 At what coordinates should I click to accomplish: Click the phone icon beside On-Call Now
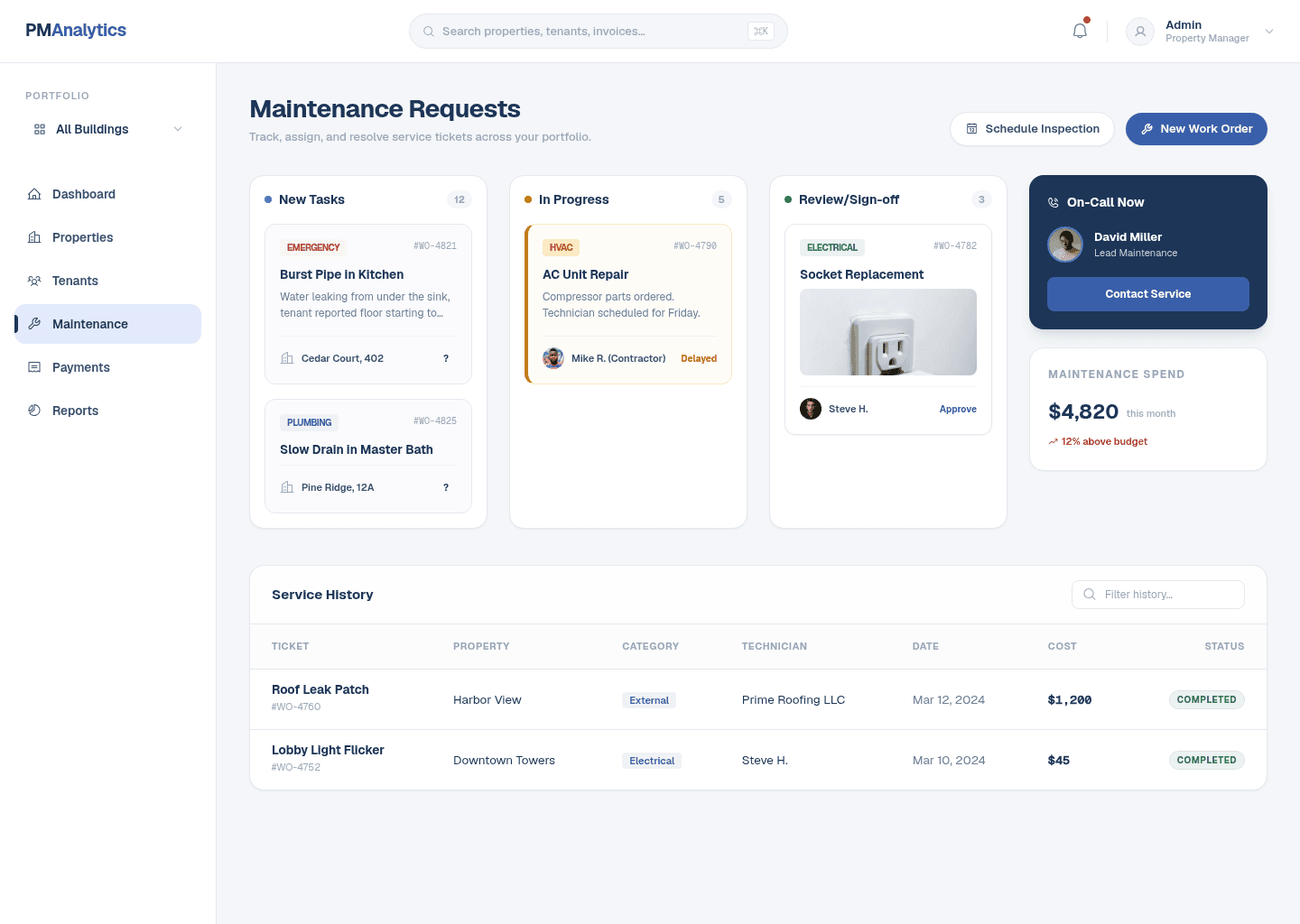pos(1053,202)
